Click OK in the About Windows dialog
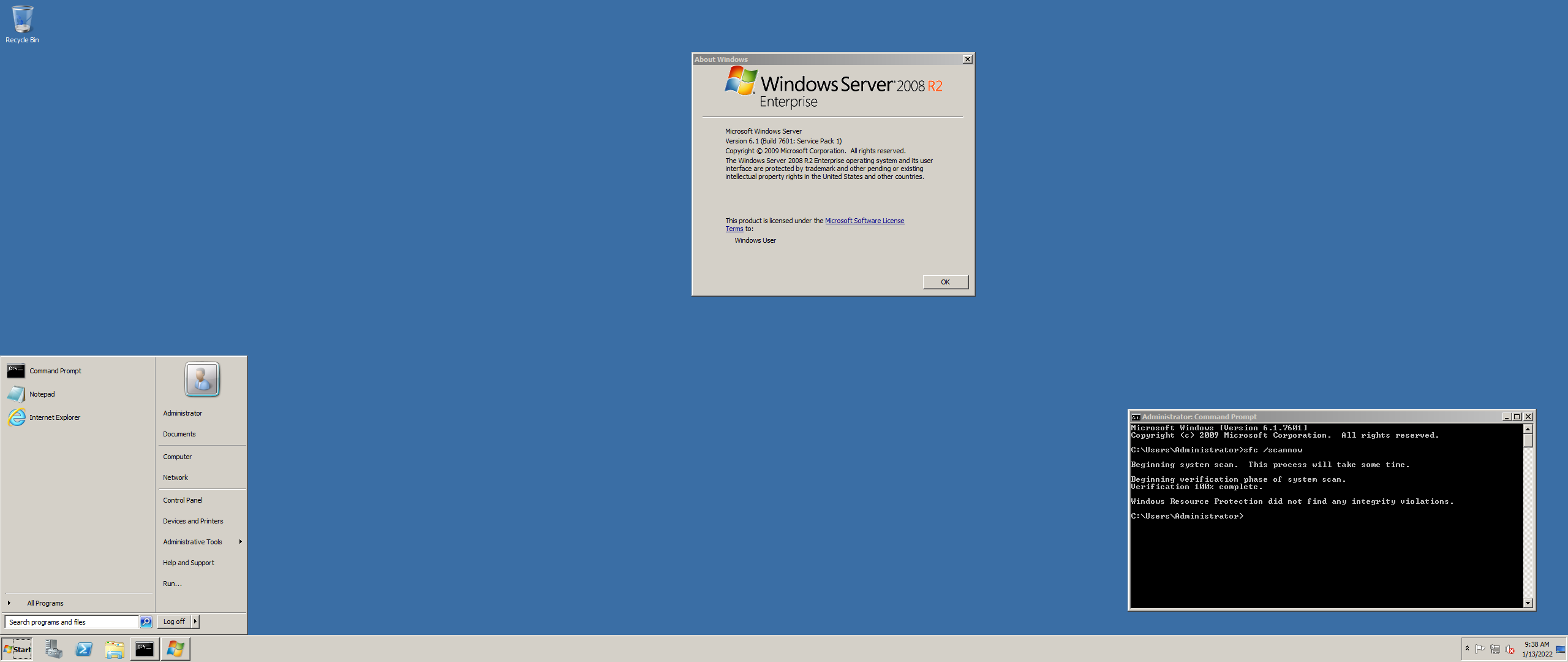The width and height of the screenshot is (1568, 662). [x=945, y=282]
